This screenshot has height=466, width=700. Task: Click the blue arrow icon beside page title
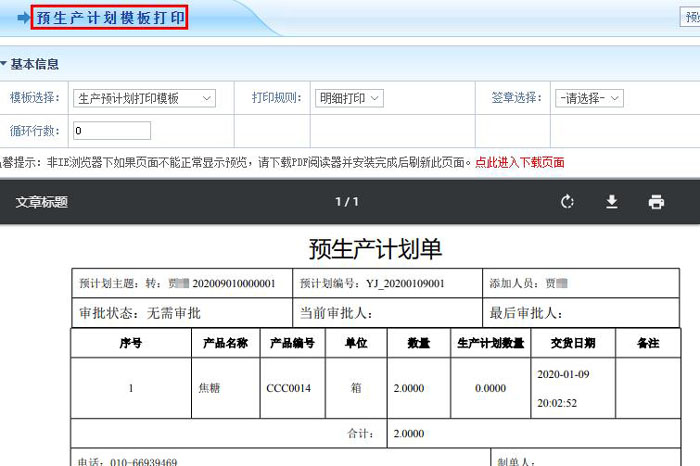tap(22, 19)
